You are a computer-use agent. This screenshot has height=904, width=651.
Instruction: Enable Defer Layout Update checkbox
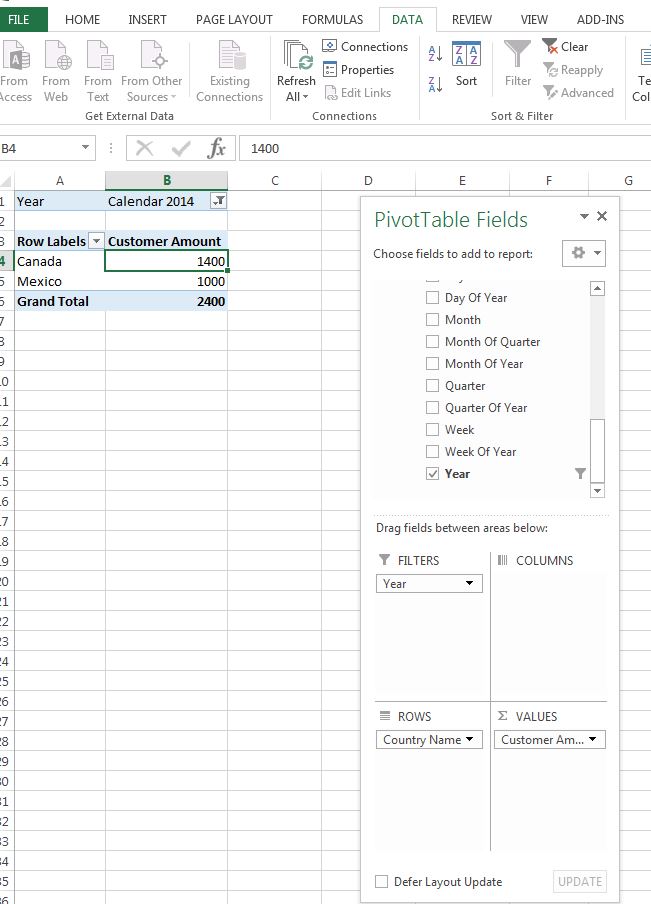point(381,882)
